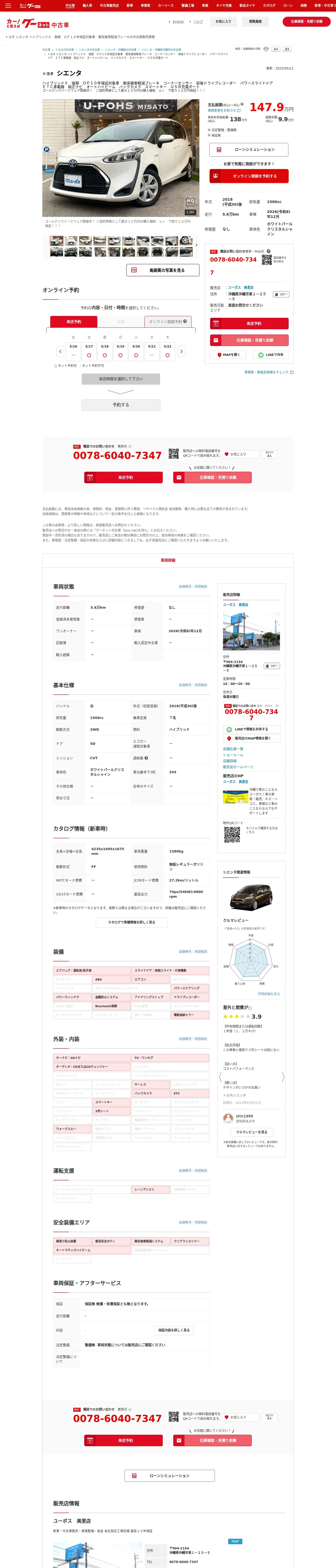This screenshot has height=1568, width=336.
Task: Open カタログ in top navigation
Action: [269, 5]
